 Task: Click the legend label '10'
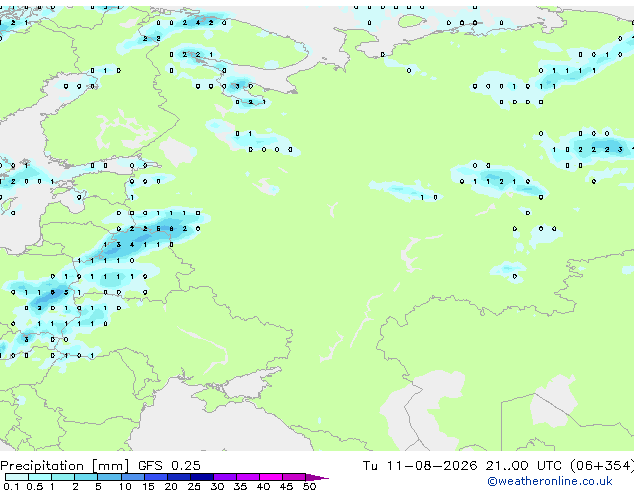(x=125, y=486)
